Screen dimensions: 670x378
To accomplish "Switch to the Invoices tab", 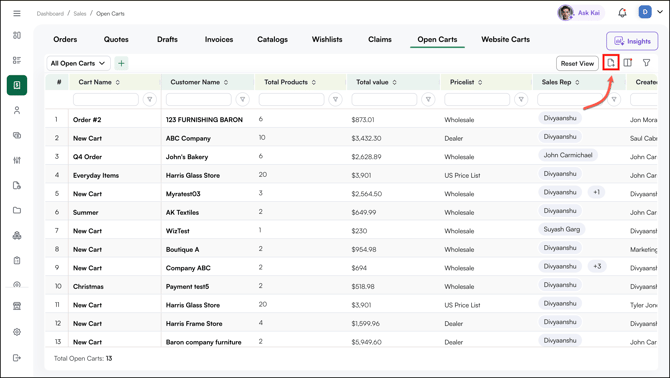I will point(219,39).
